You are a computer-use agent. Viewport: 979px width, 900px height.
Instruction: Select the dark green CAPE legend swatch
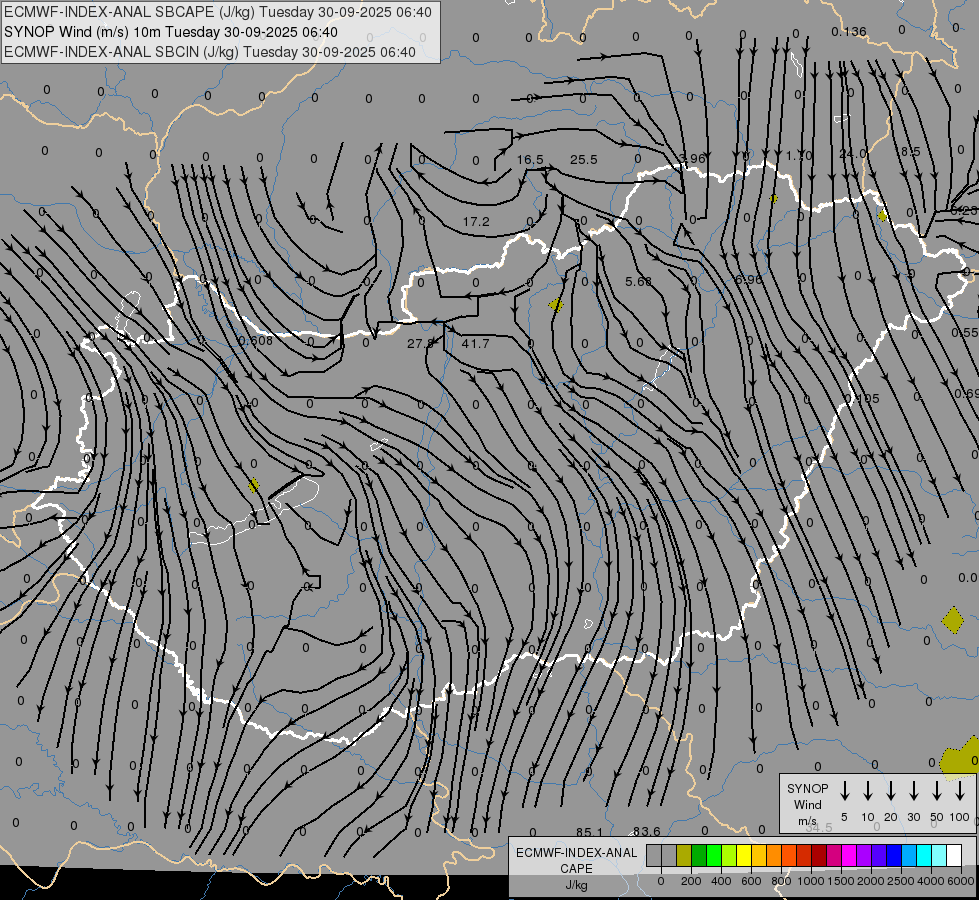tap(699, 856)
